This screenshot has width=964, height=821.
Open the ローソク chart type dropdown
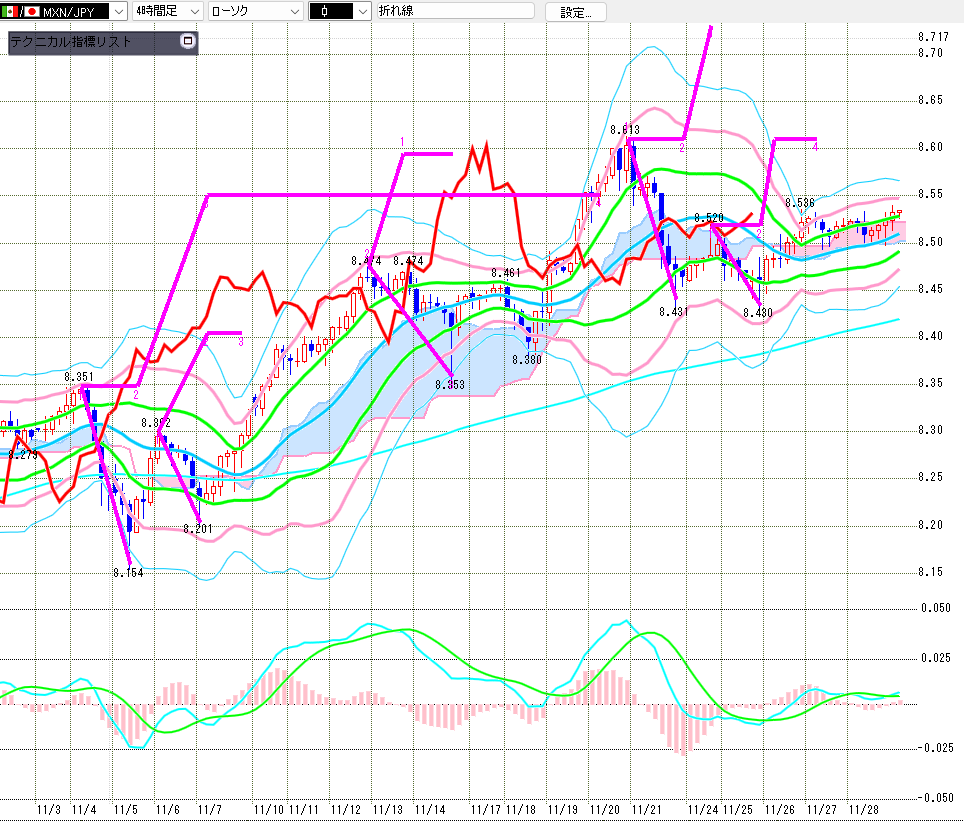point(293,12)
